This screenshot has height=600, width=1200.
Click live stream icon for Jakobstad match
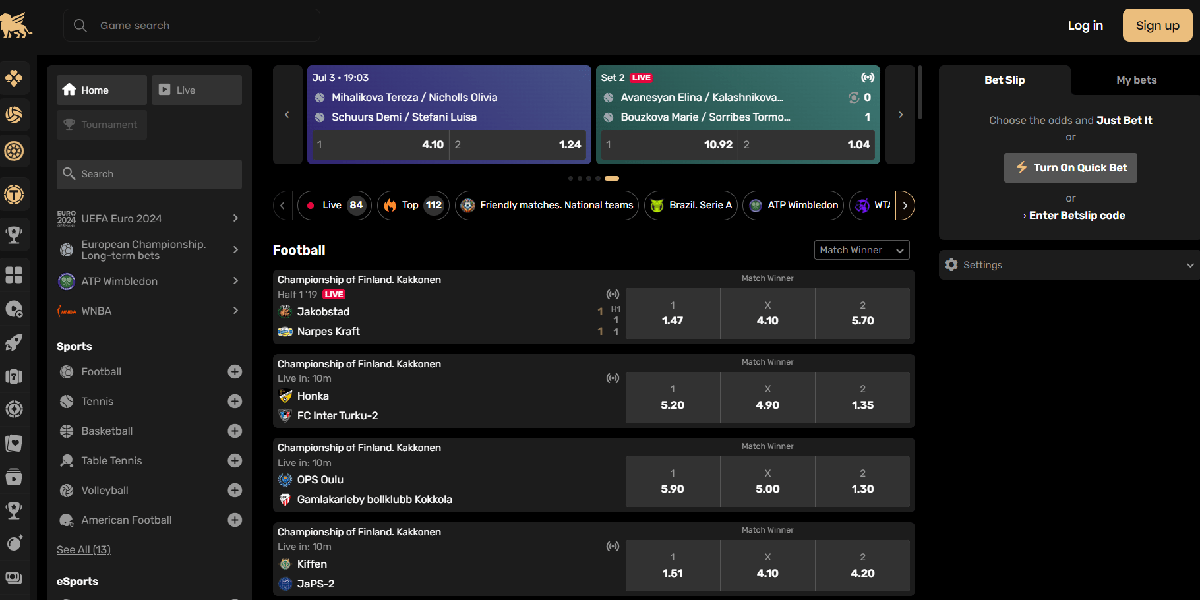coord(613,294)
